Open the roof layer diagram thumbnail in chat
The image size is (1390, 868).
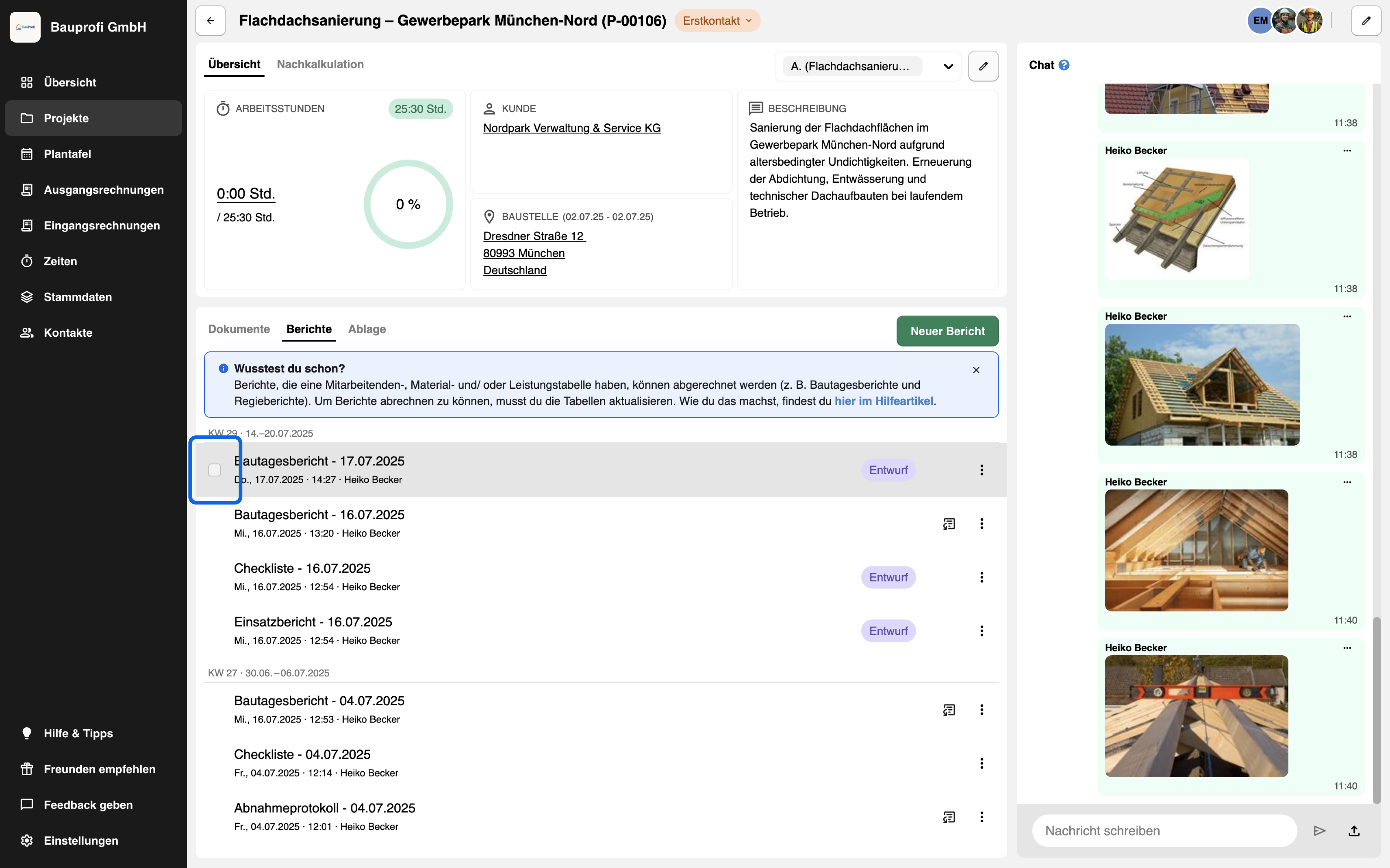[1176, 219]
